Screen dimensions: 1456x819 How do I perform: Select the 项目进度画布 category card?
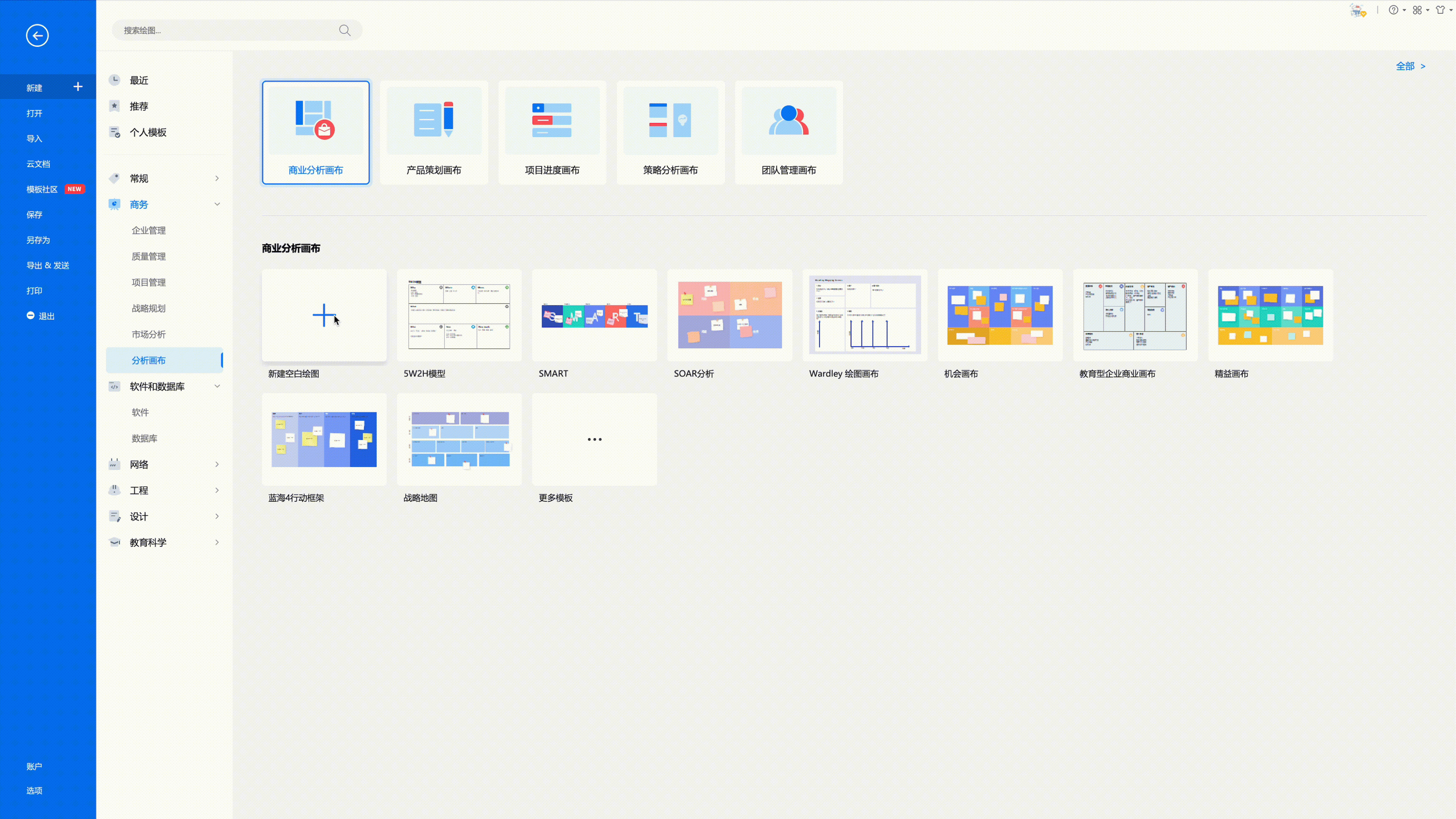552,132
